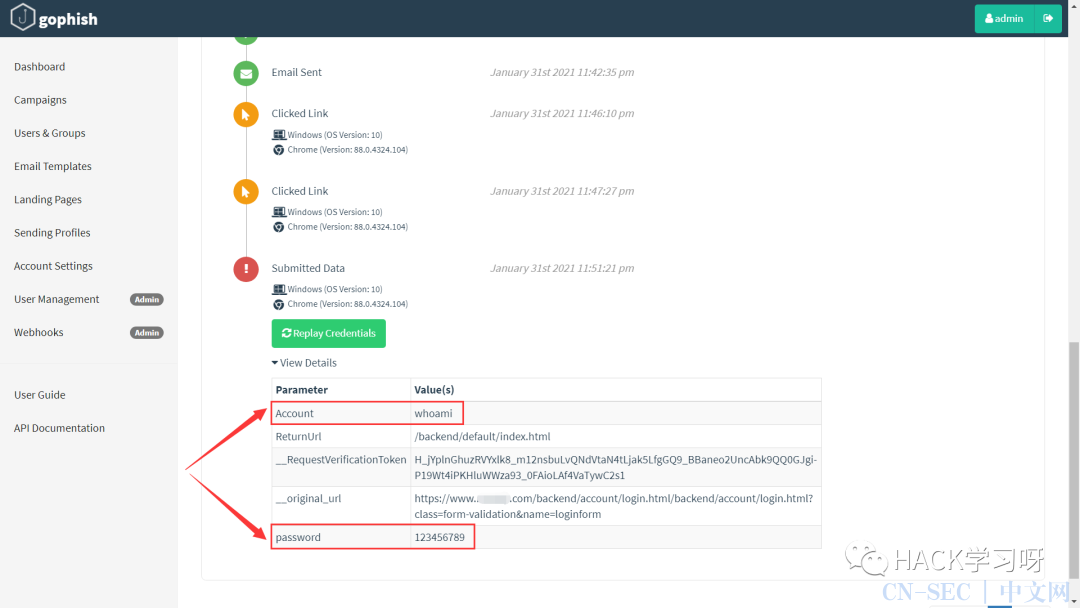Open Sending Profiles page
The width and height of the screenshot is (1080, 608).
pyautogui.click(x=52, y=233)
